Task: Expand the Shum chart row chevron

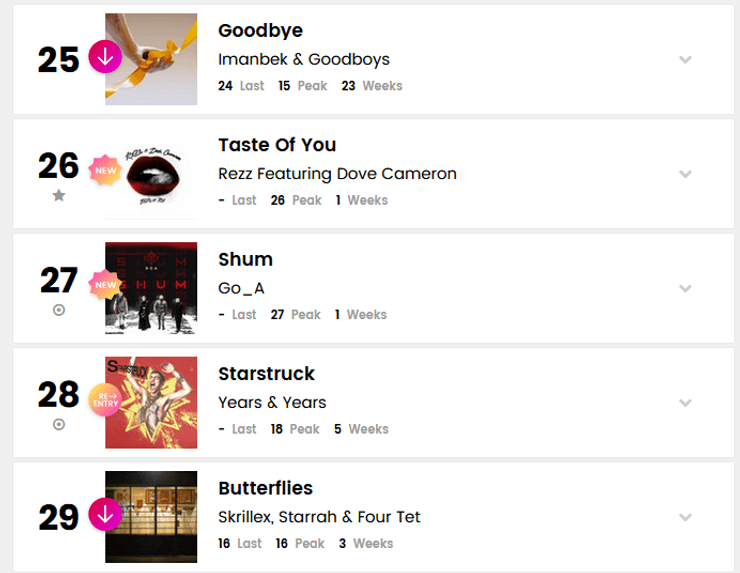Action: (x=685, y=289)
